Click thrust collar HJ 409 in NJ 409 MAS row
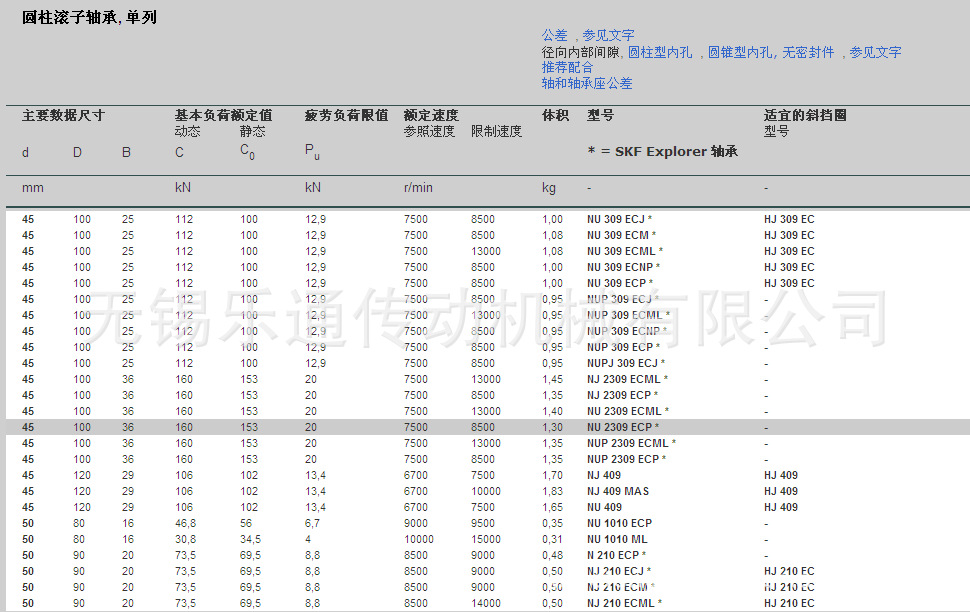Screen dimensions: 970x612 pyautogui.click(x=781, y=491)
